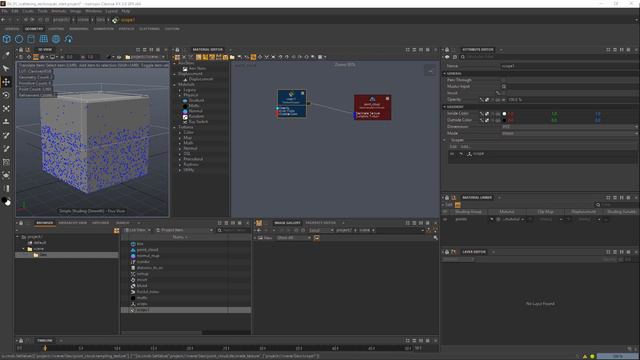Click the polygrid shelf icon
Image resolution: width=640 pixels, height=360 pixels.
44,39
